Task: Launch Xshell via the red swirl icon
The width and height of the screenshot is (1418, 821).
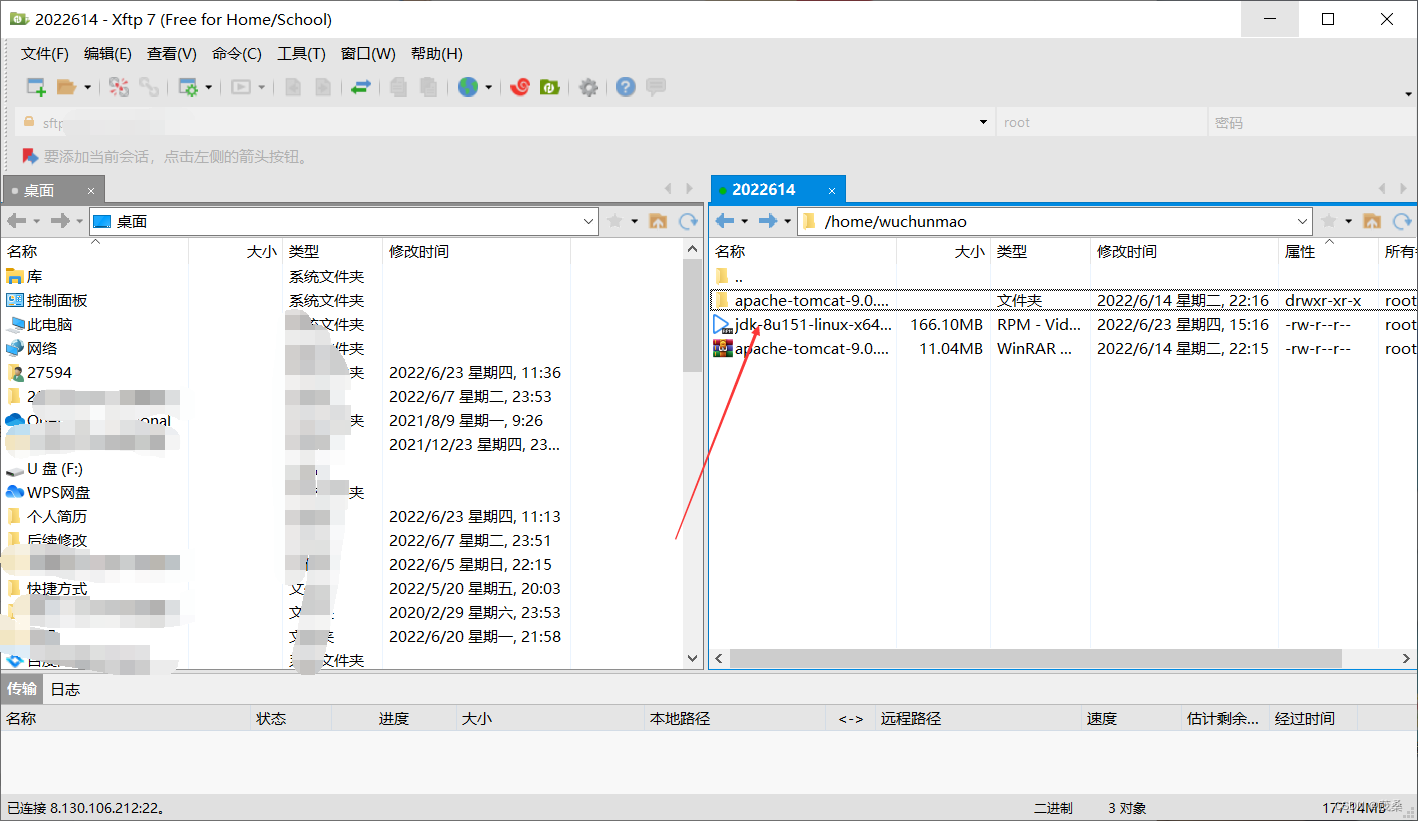Action: [x=519, y=87]
